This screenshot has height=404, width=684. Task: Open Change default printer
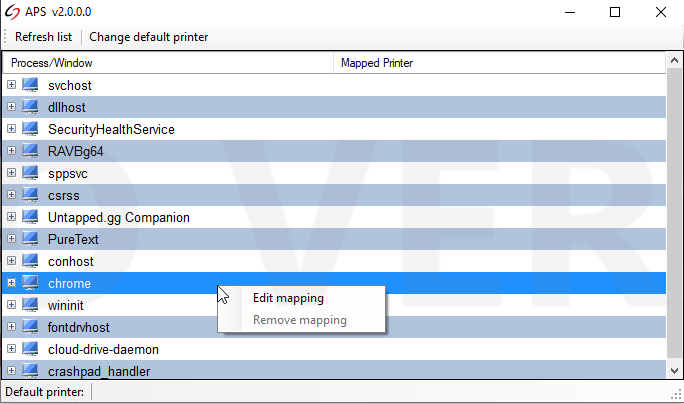[x=149, y=37]
